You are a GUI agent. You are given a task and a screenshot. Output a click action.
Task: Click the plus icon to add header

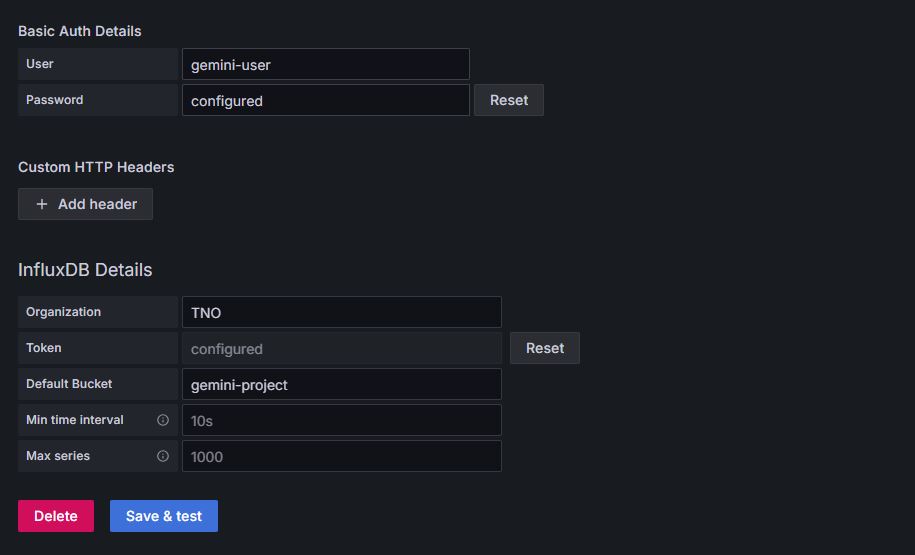click(42, 204)
